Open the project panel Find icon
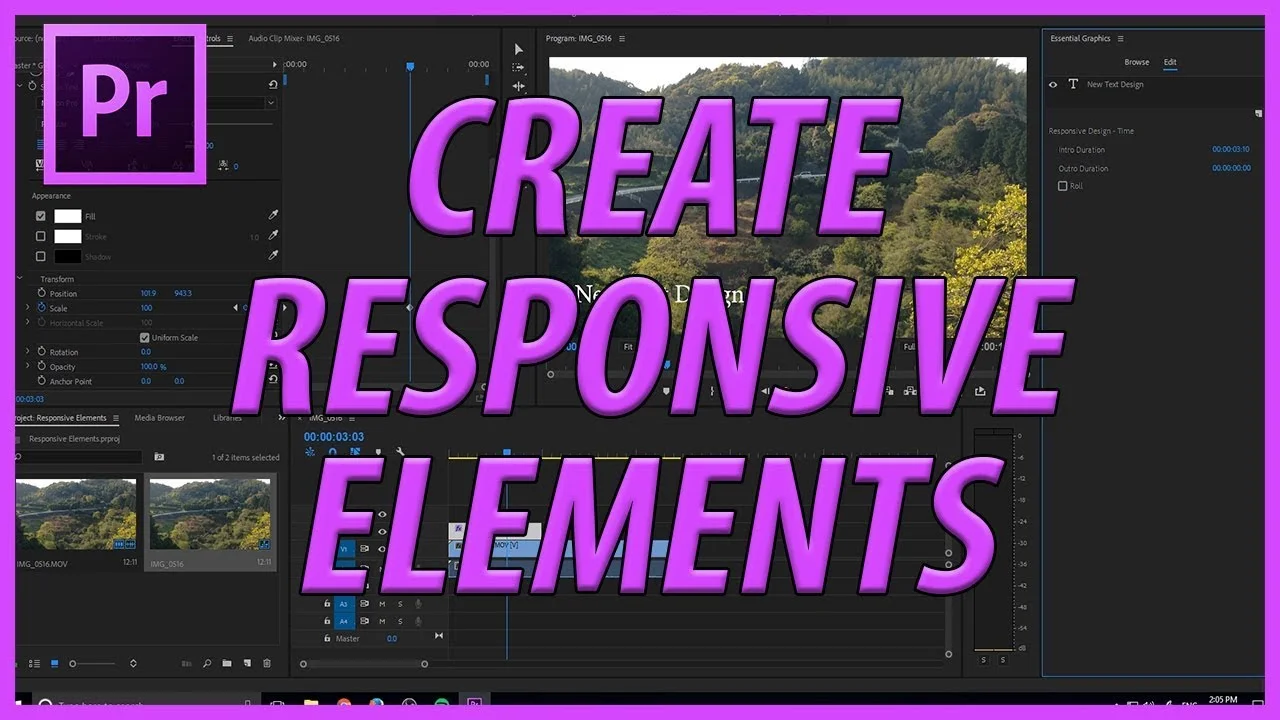Viewport: 1280px width, 720px height. pos(207,663)
